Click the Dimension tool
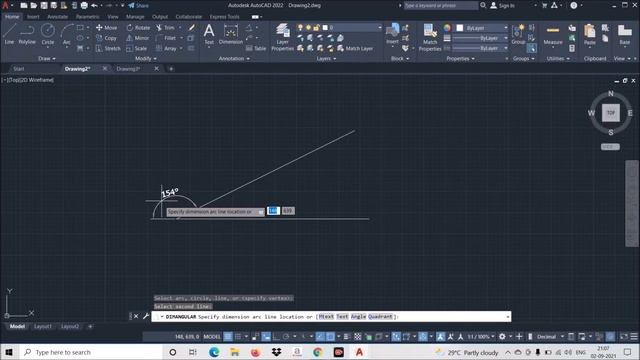The width and height of the screenshot is (640, 360). coord(231,33)
